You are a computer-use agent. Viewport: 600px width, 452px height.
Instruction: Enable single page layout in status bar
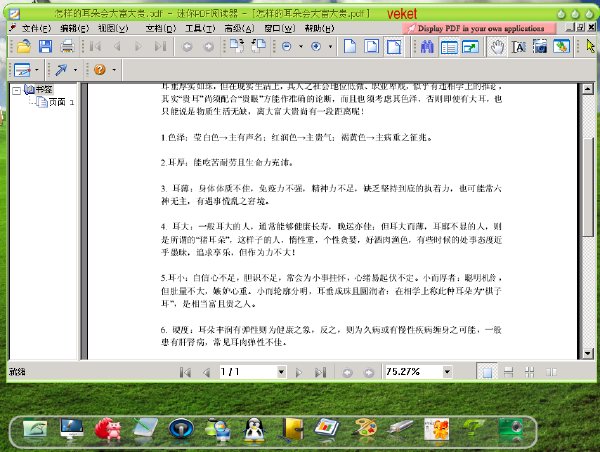(x=487, y=372)
